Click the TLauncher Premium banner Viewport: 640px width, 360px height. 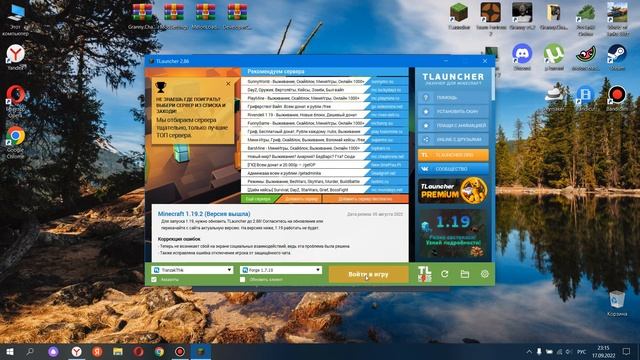(453, 191)
